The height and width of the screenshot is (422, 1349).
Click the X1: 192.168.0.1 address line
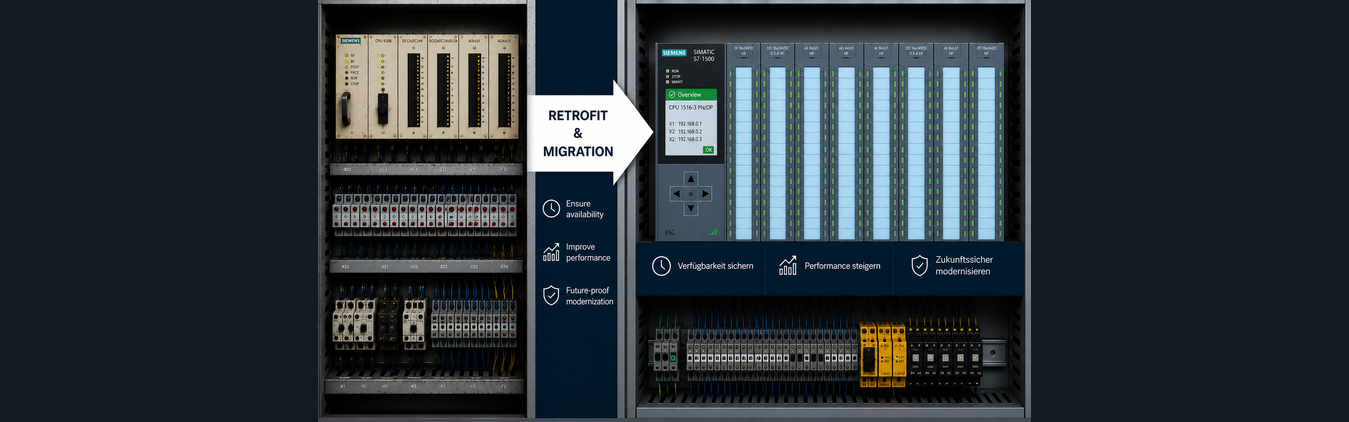tap(685, 123)
